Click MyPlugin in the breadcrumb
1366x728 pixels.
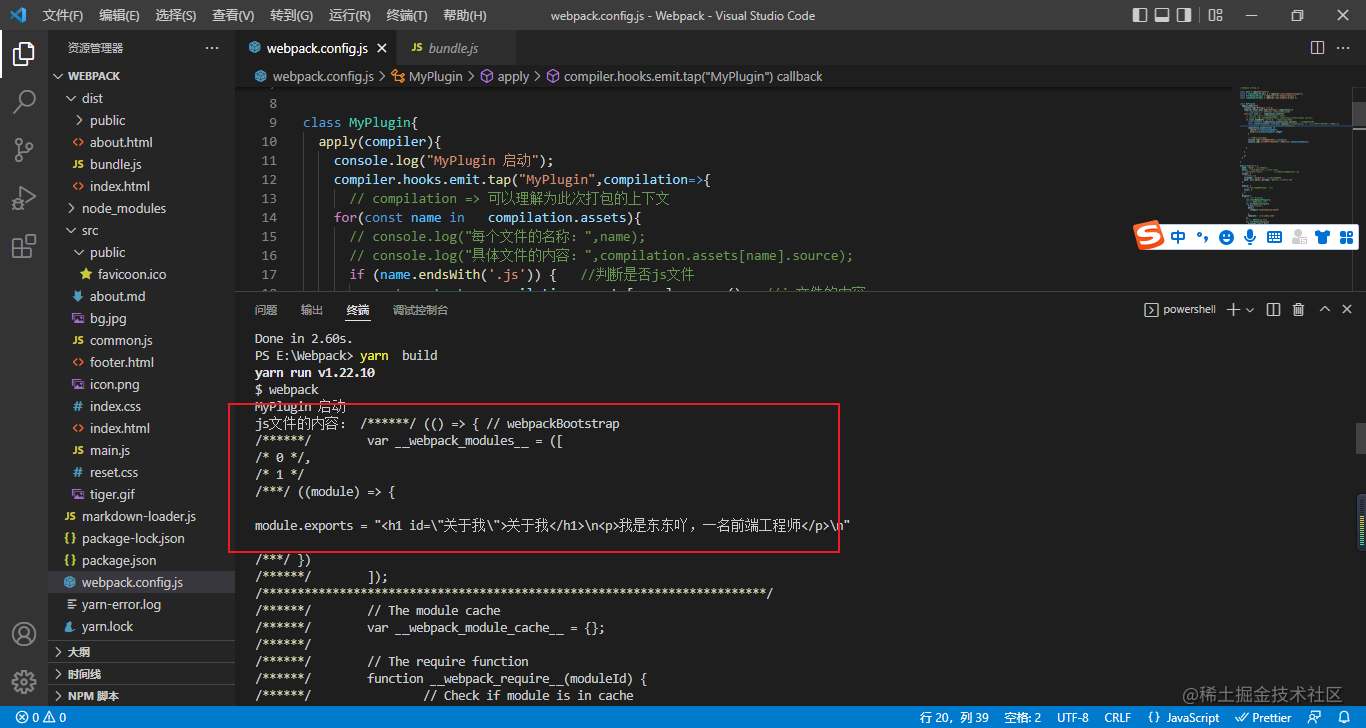pos(436,76)
